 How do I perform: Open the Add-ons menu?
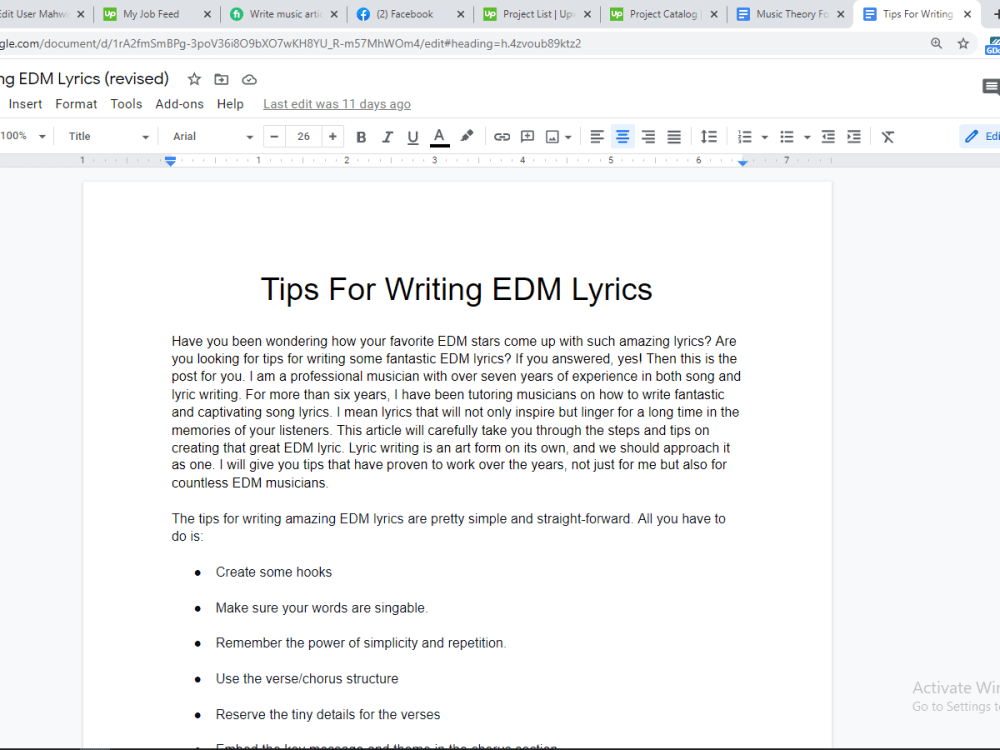click(x=179, y=104)
